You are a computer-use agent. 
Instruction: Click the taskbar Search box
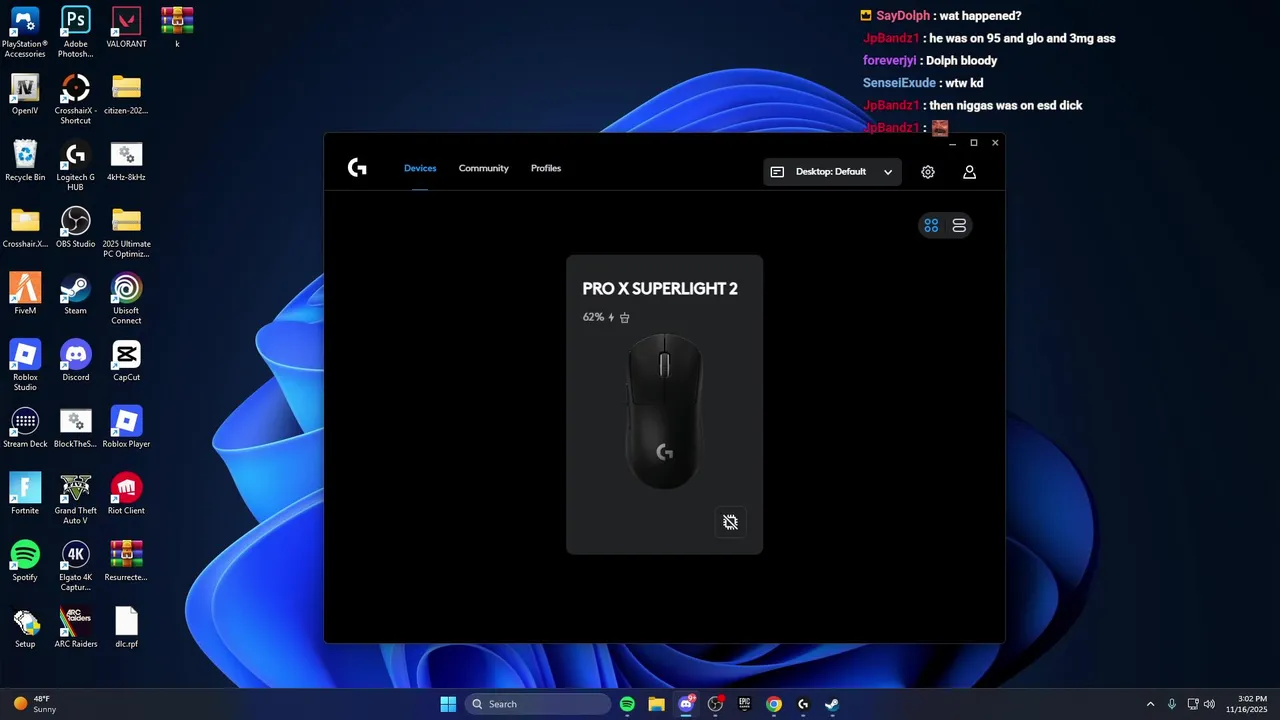[539, 704]
